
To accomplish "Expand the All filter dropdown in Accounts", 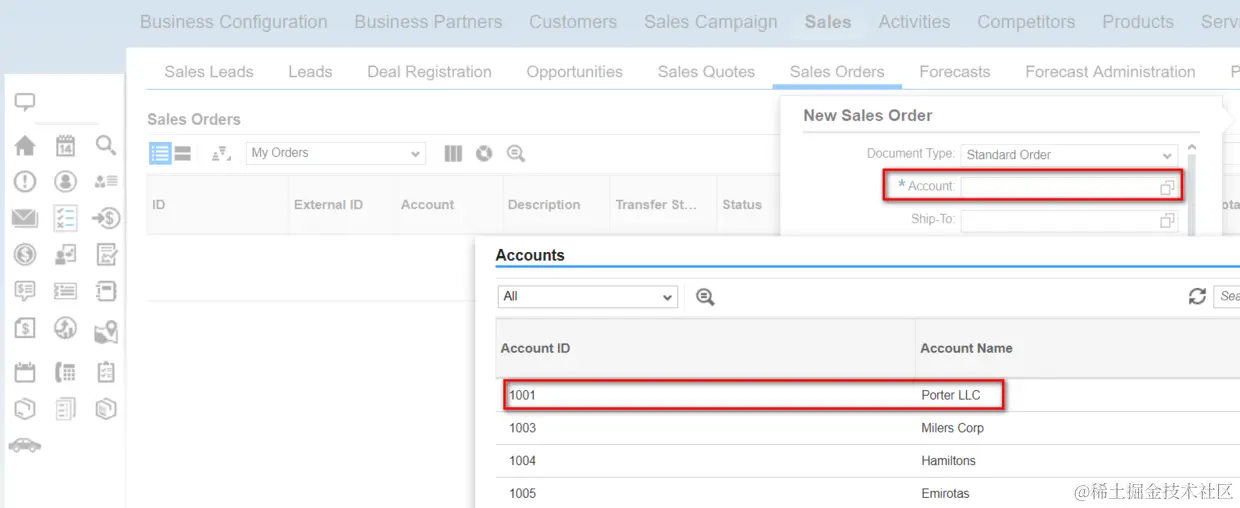I will click(x=667, y=297).
